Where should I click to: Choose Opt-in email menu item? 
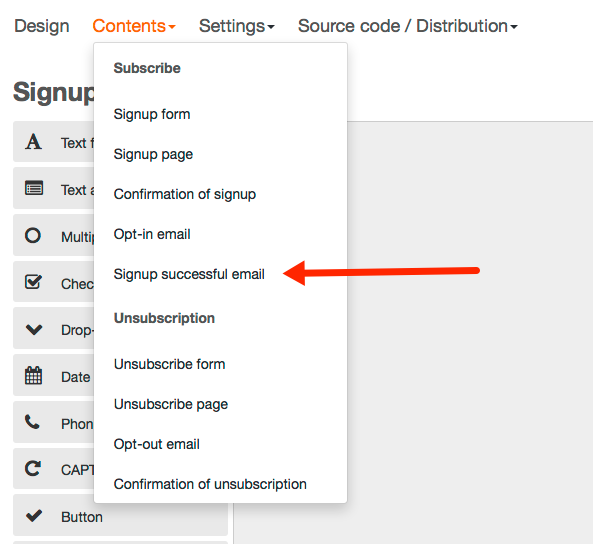pos(152,234)
